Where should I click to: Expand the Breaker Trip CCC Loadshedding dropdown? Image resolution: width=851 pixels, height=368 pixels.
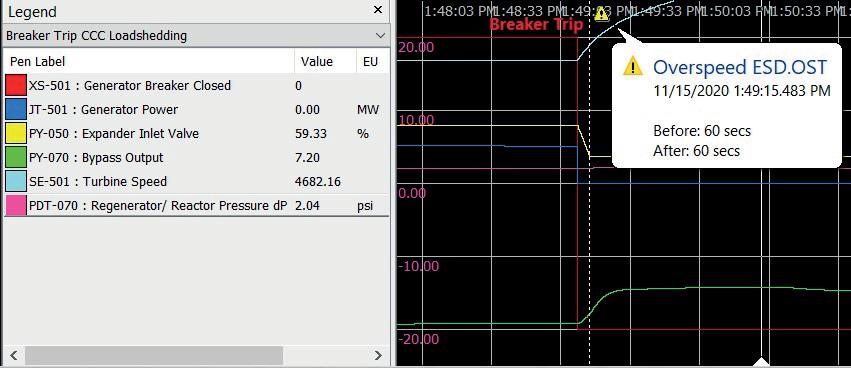pos(380,36)
